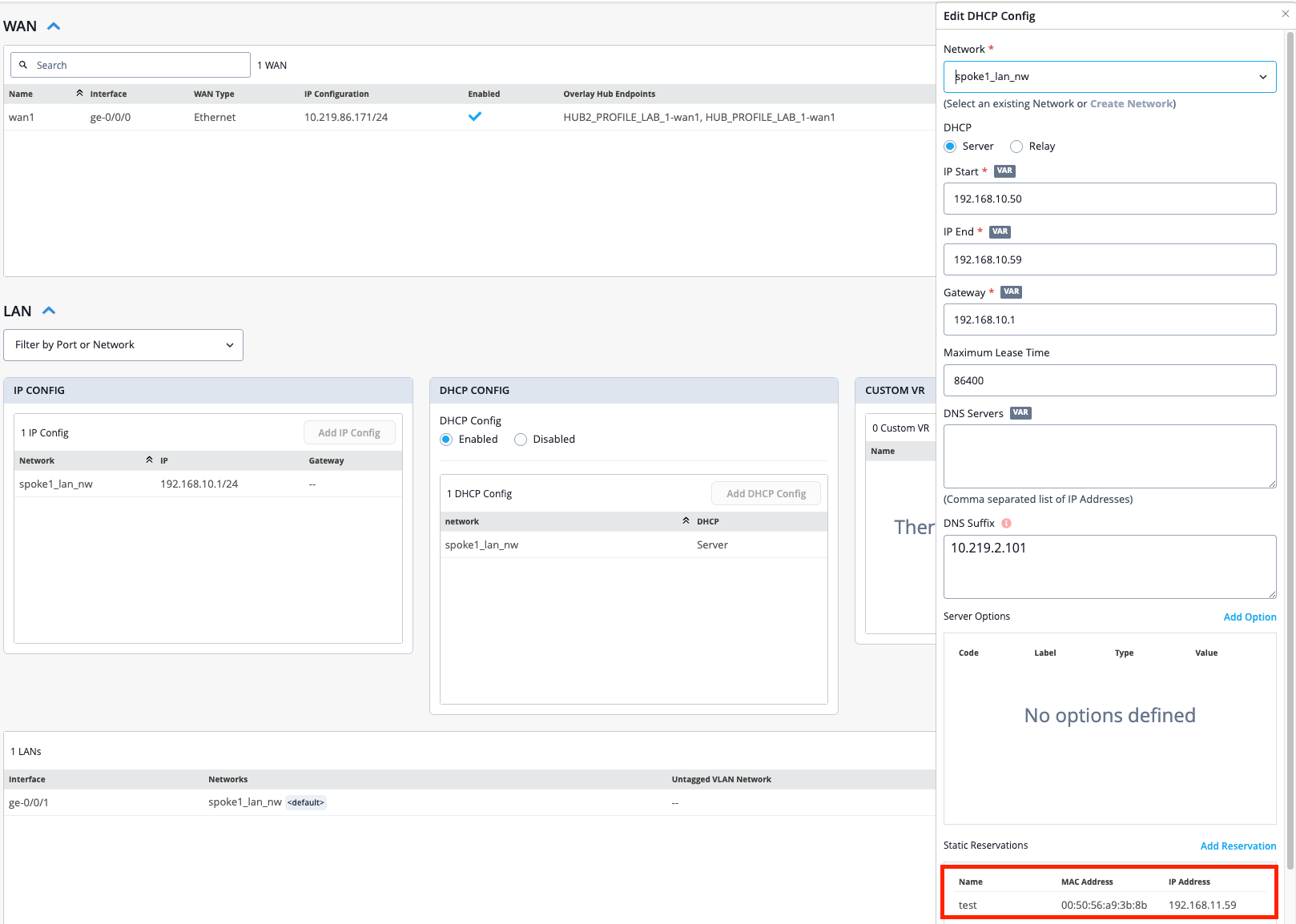Image resolution: width=1296 pixels, height=924 pixels.
Task: Select the wan1 row name
Action: [22, 118]
